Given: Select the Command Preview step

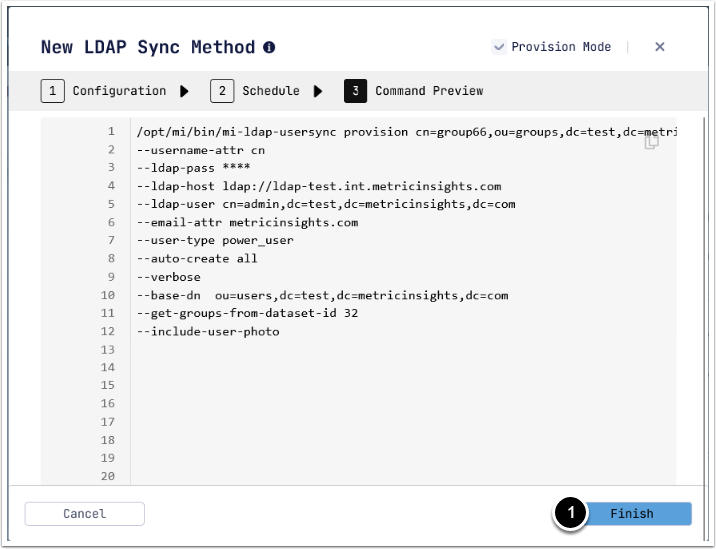Looking at the screenshot, I should coord(429,91).
